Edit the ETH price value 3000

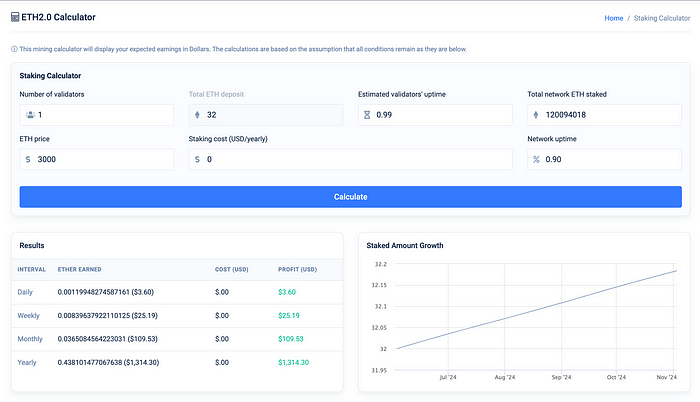[x=105, y=159]
